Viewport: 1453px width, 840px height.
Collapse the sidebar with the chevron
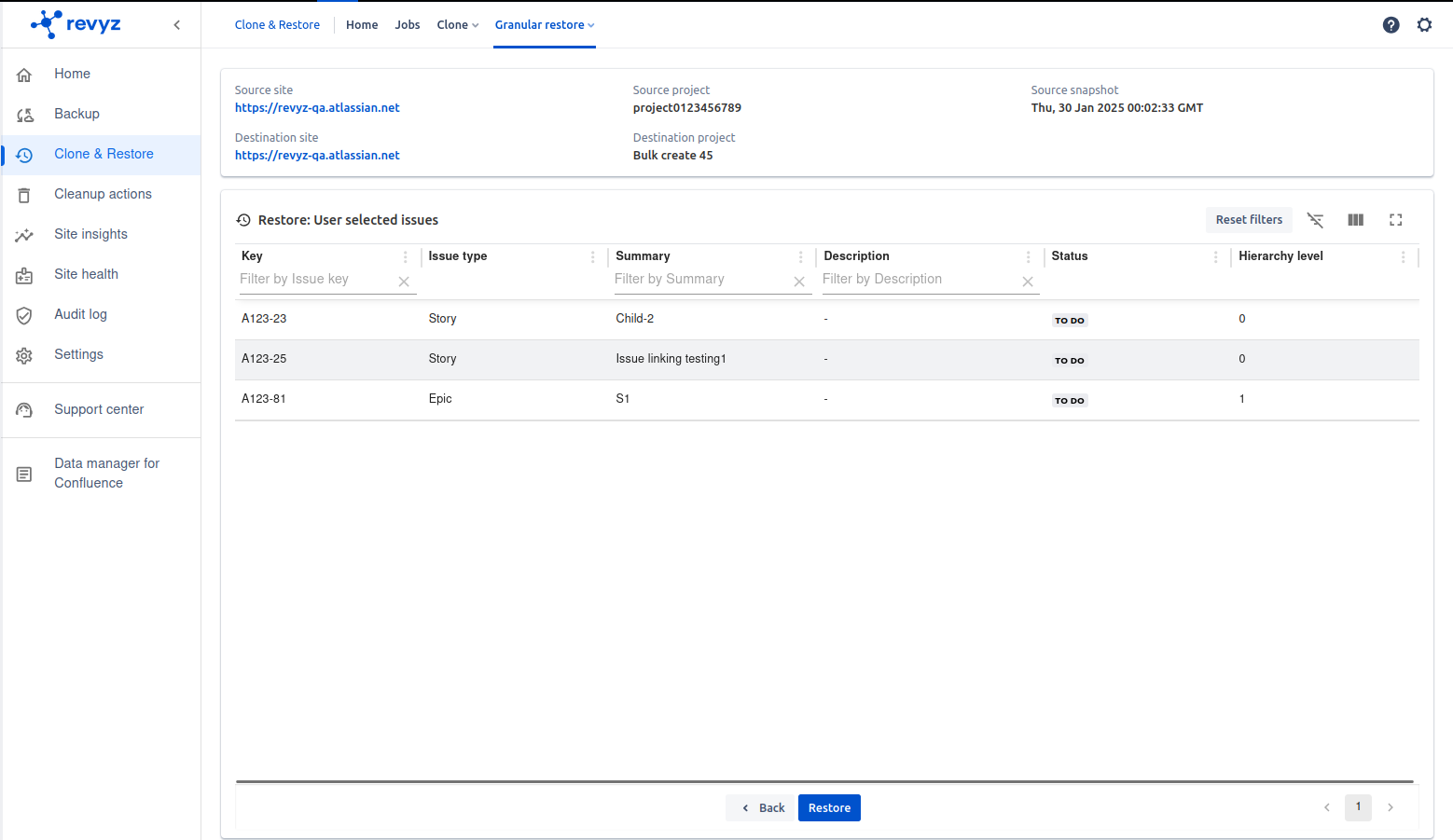tap(177, 25)
